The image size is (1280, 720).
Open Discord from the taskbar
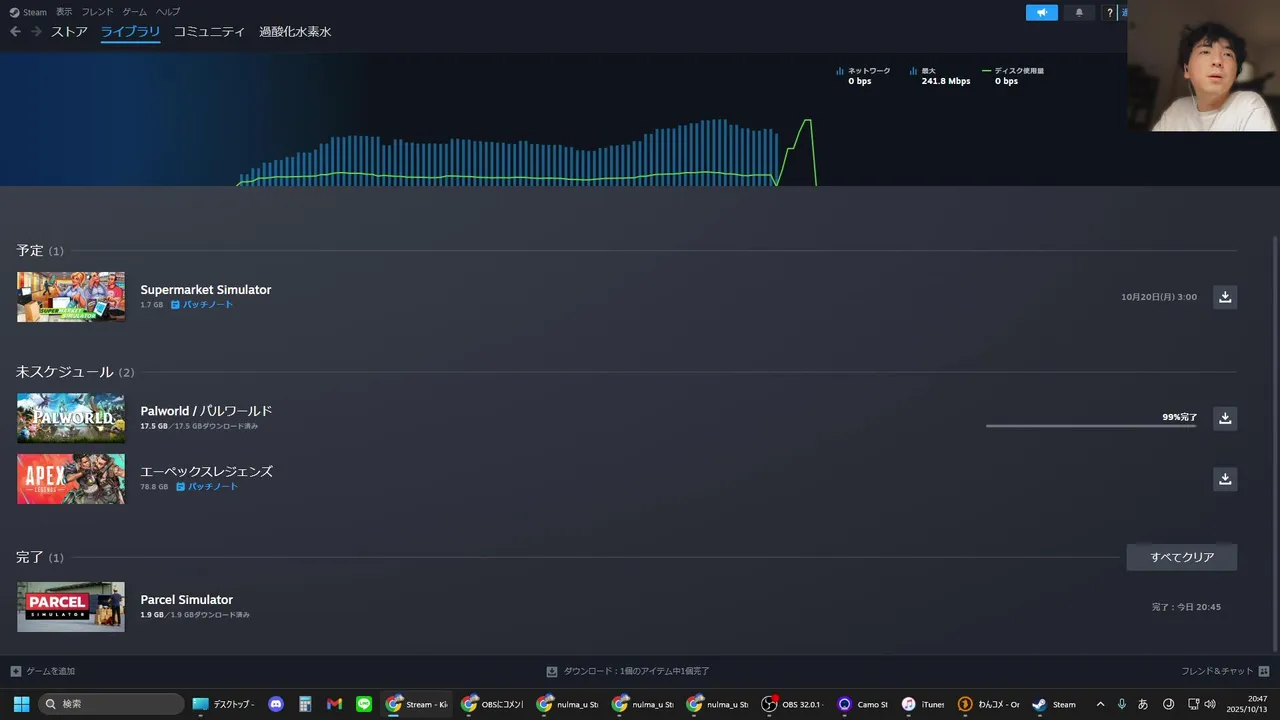276,704
